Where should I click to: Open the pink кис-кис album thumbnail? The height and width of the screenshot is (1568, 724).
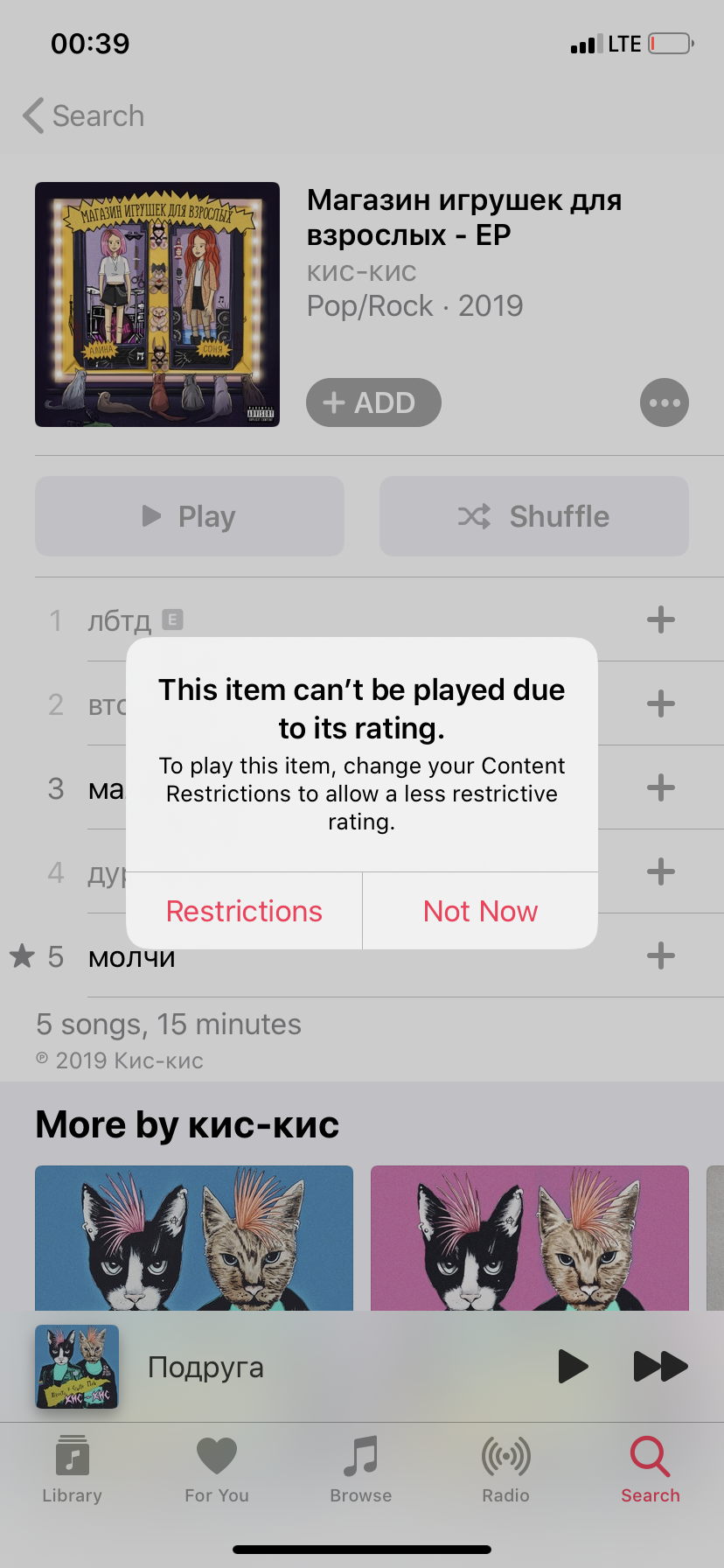[530, 1237]
